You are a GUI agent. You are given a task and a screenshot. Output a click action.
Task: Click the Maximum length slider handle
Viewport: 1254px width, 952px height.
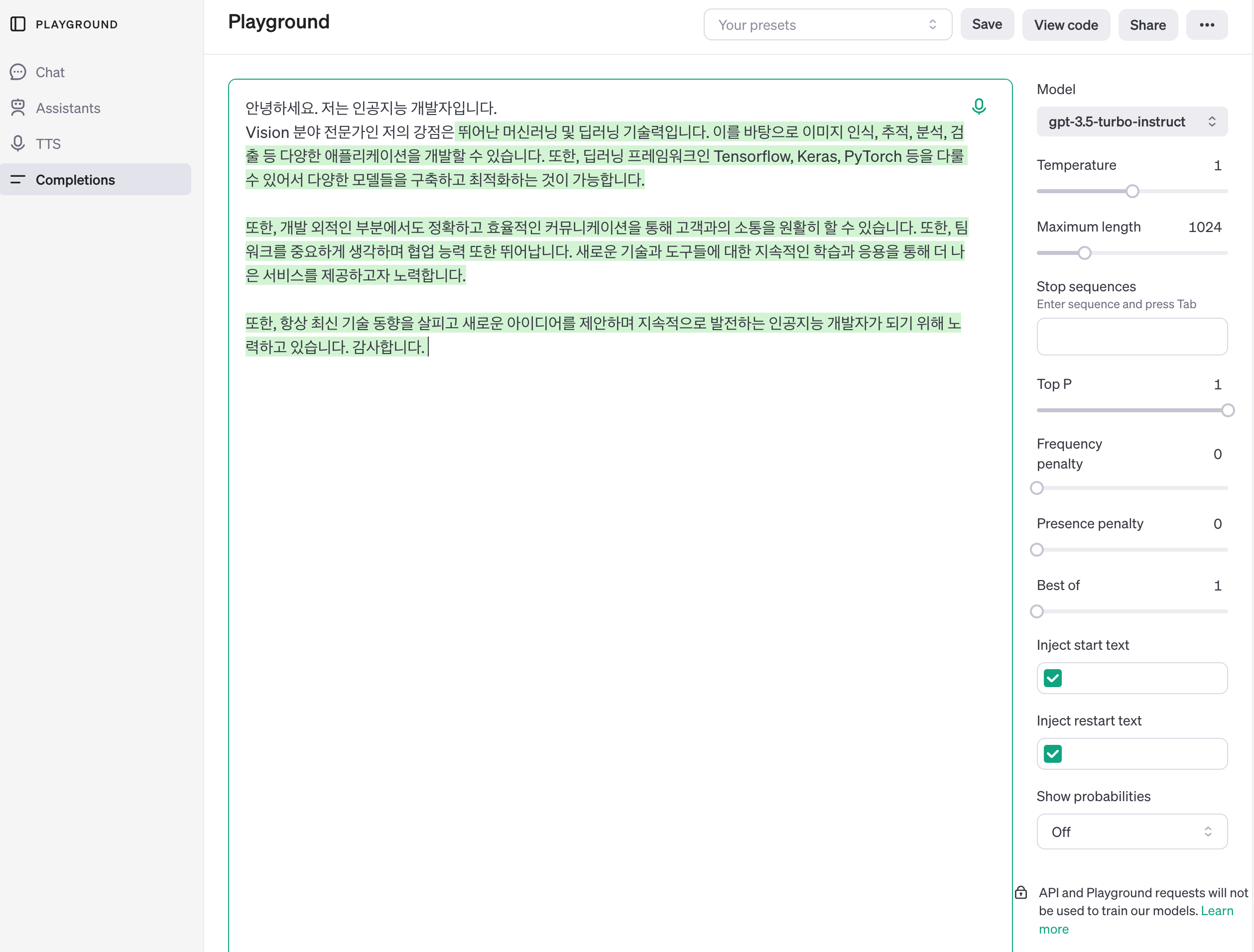pos(1085,253)
